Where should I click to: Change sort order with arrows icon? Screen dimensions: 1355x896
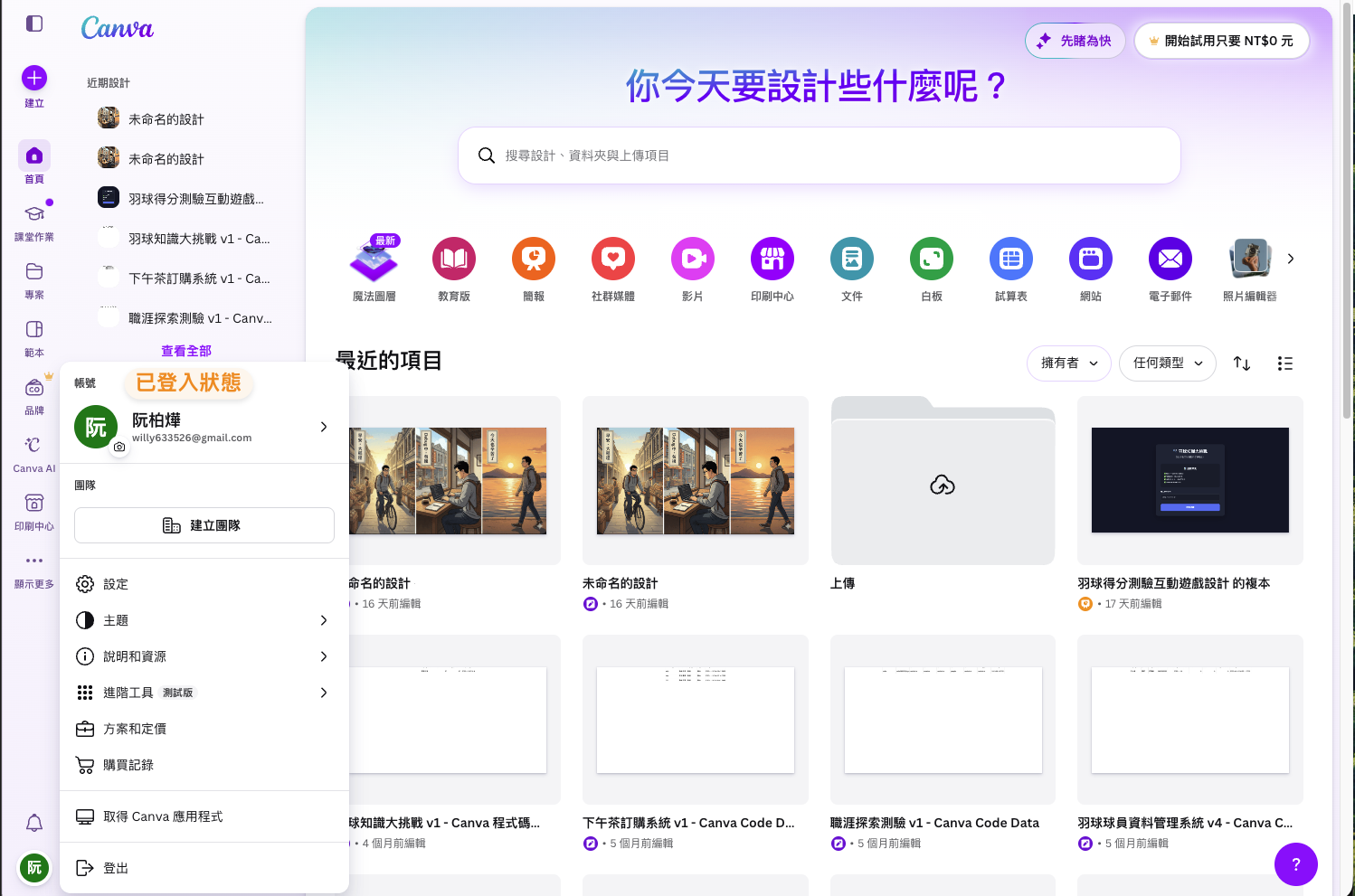click(1242, 363)
